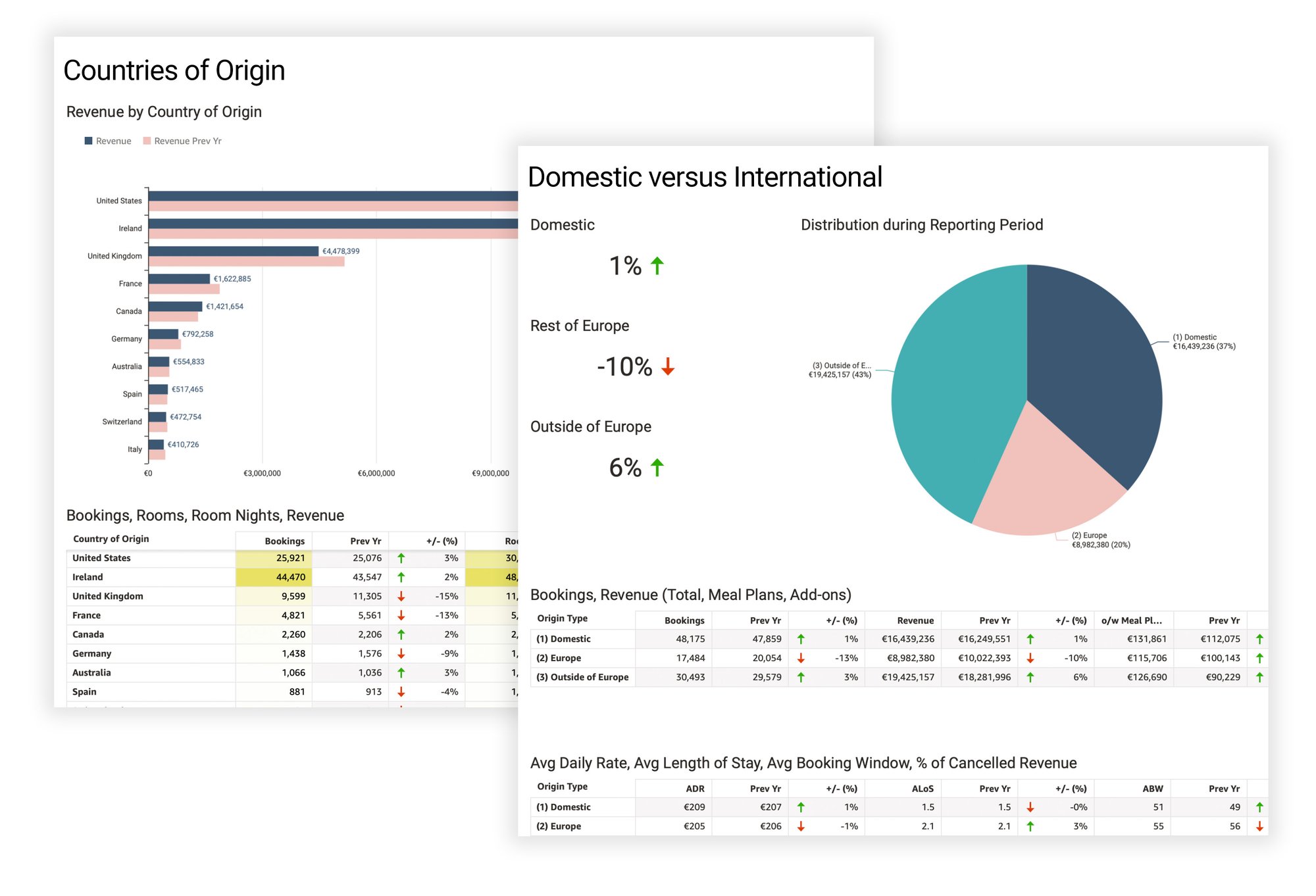
Task: Open the Distribution during Reporting Period chart
Action: 921,224
